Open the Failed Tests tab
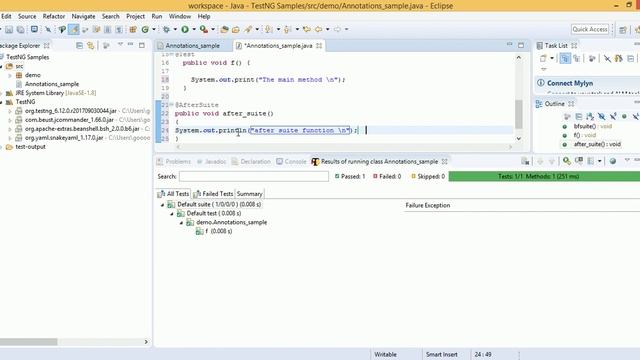 (x=213, y=194)
